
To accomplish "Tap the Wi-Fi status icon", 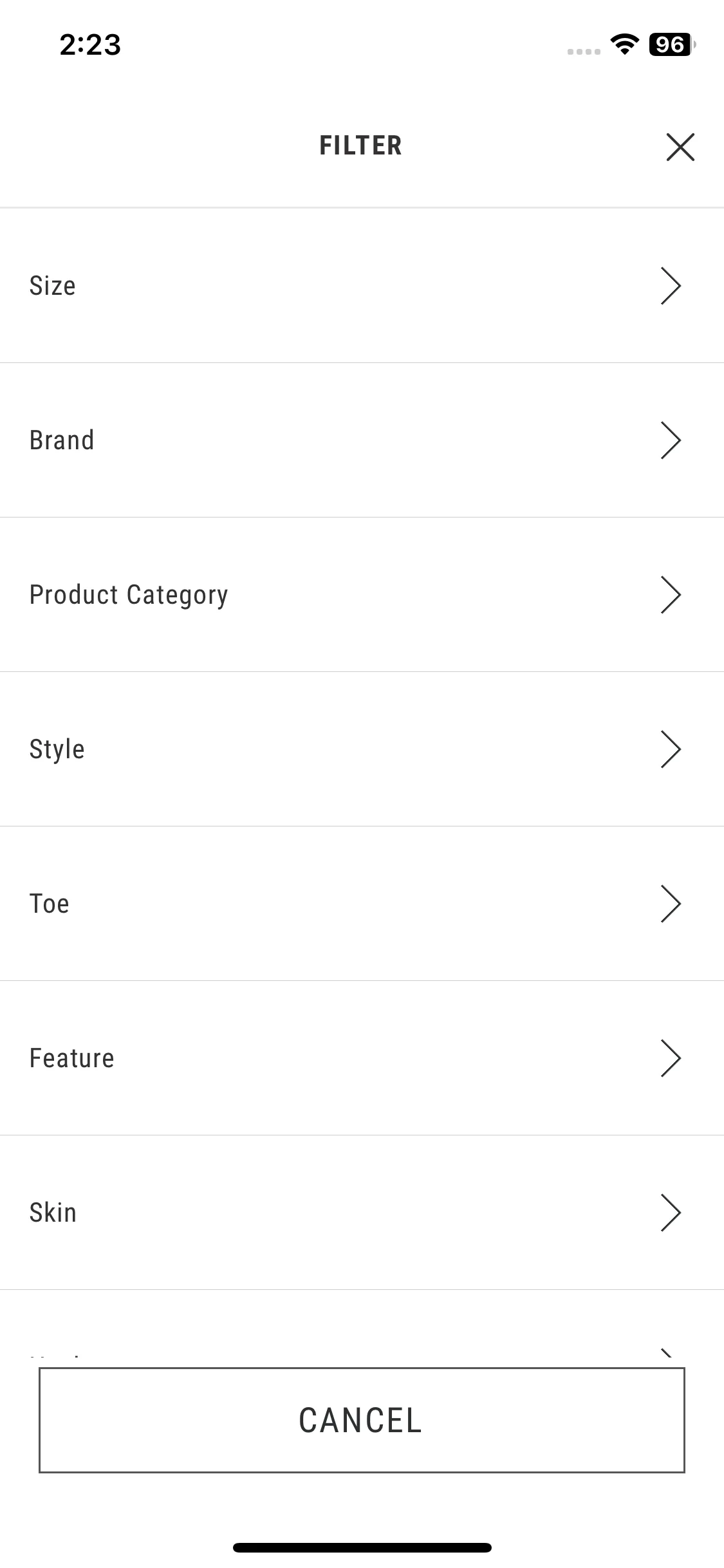I will point(624,44).
